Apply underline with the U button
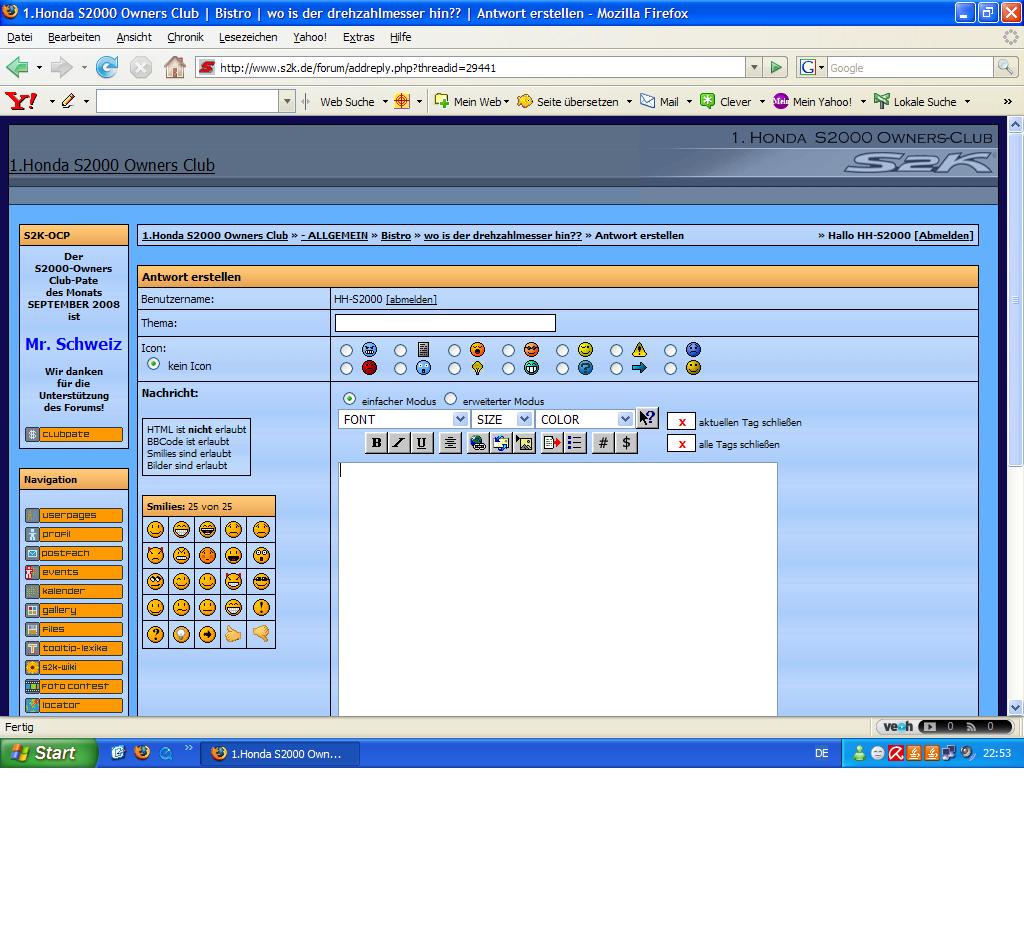 pos(422,443)
